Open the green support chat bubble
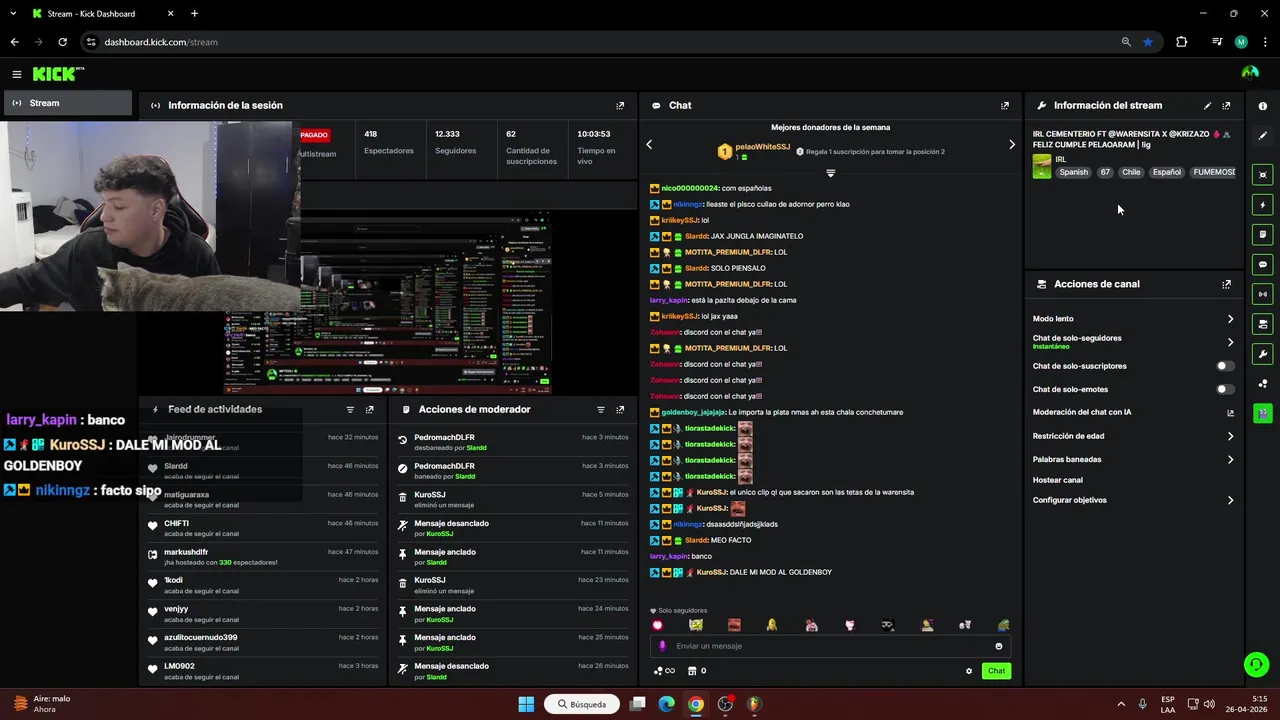This screenshot has height=720, width=1280. [x=1255, y=664]
